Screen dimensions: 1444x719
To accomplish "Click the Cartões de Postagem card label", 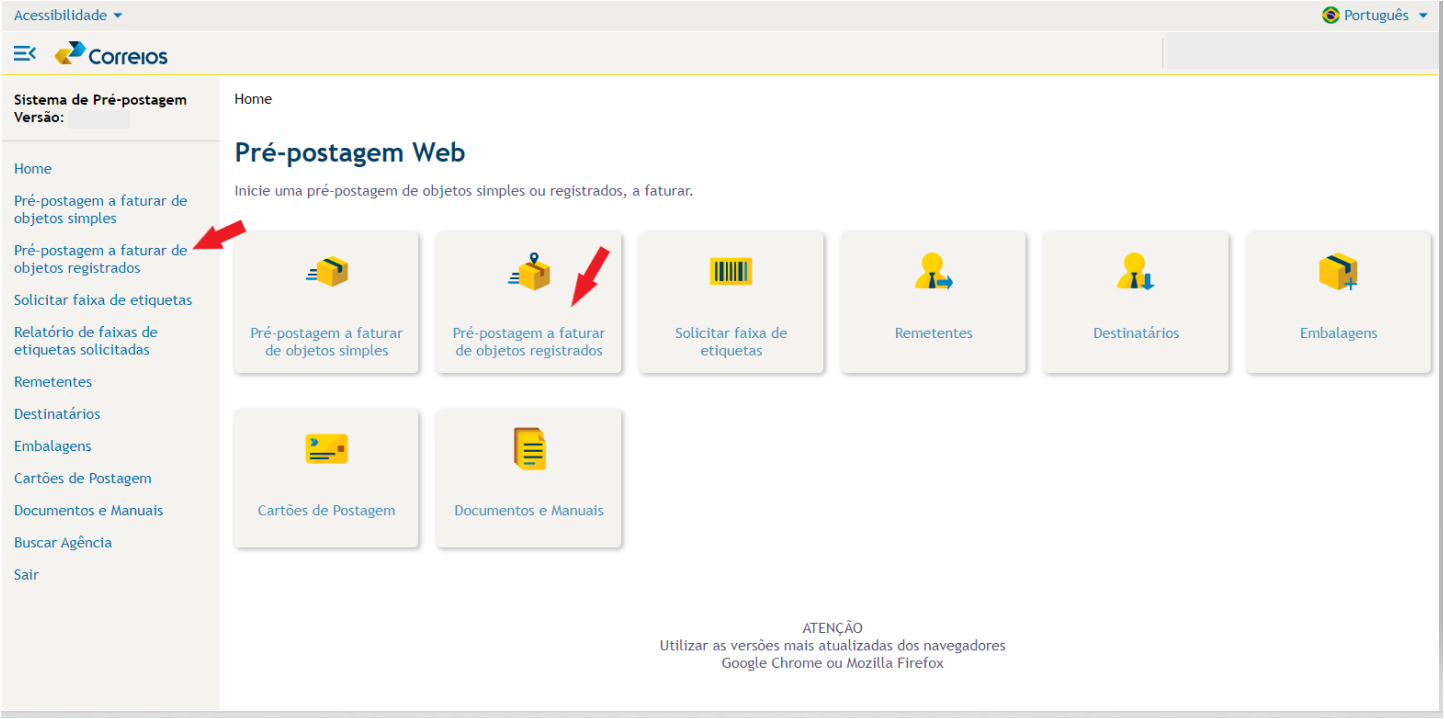I will (327, 510).
